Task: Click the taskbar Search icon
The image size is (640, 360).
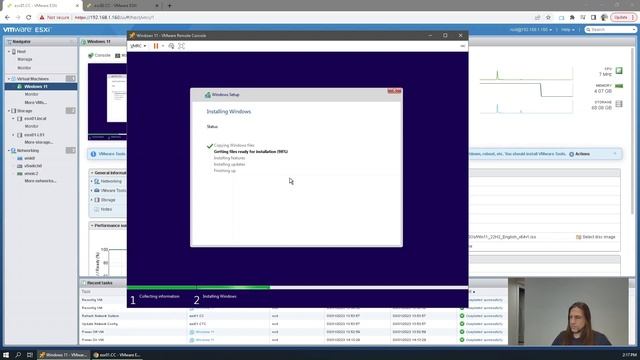Action: click(18, 355)
